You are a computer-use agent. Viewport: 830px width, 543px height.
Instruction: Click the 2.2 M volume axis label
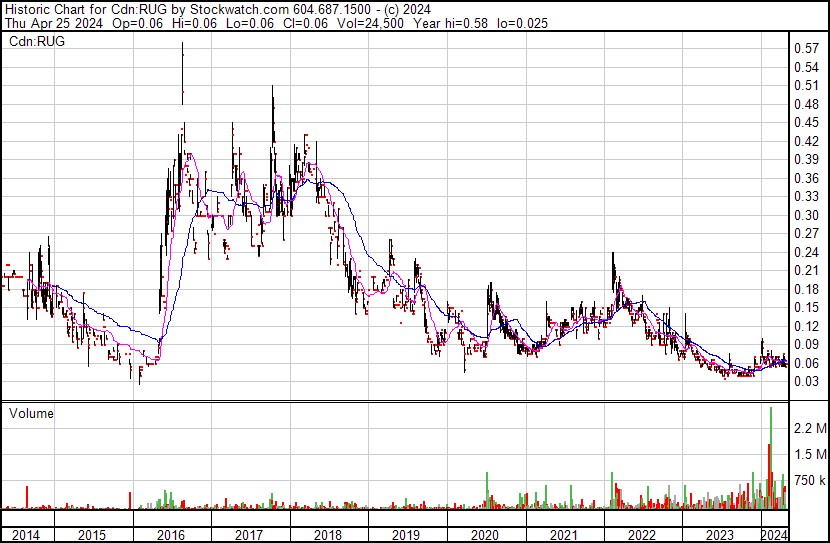click(x=810, y=428)
